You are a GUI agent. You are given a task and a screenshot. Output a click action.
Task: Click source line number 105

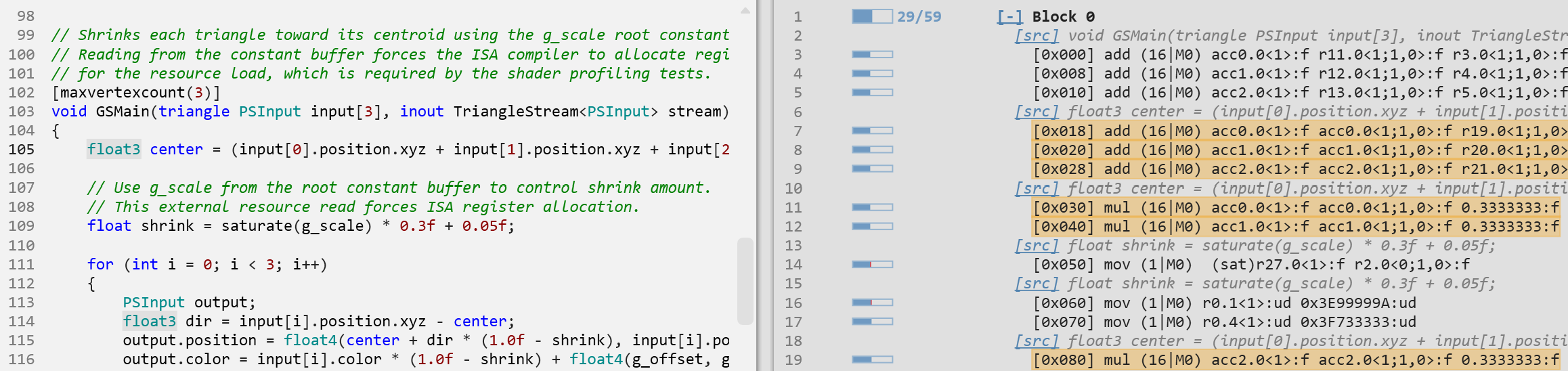(21, 149)
